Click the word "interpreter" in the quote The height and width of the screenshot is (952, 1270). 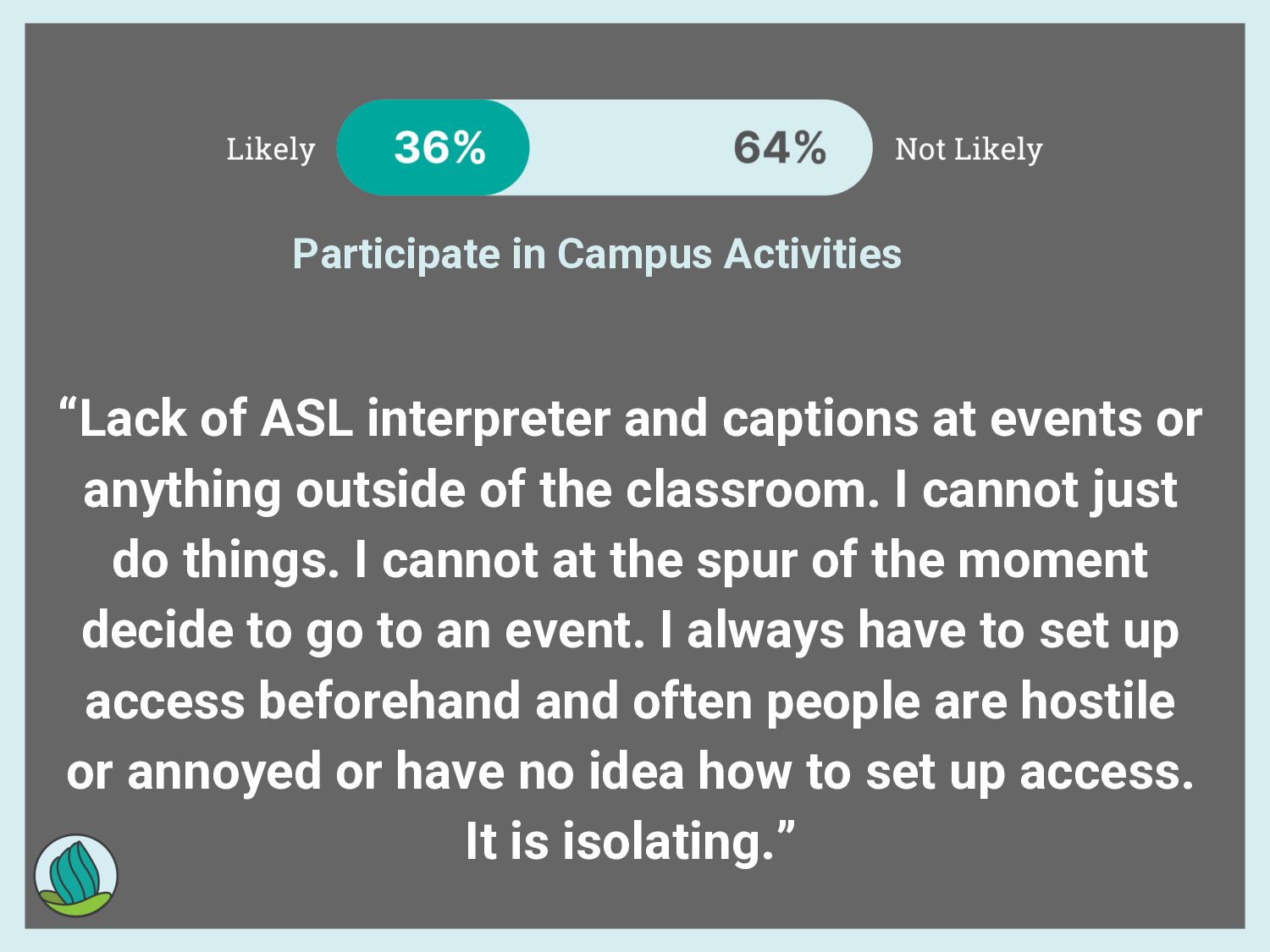pyautogui.click(x=488, y=419)
